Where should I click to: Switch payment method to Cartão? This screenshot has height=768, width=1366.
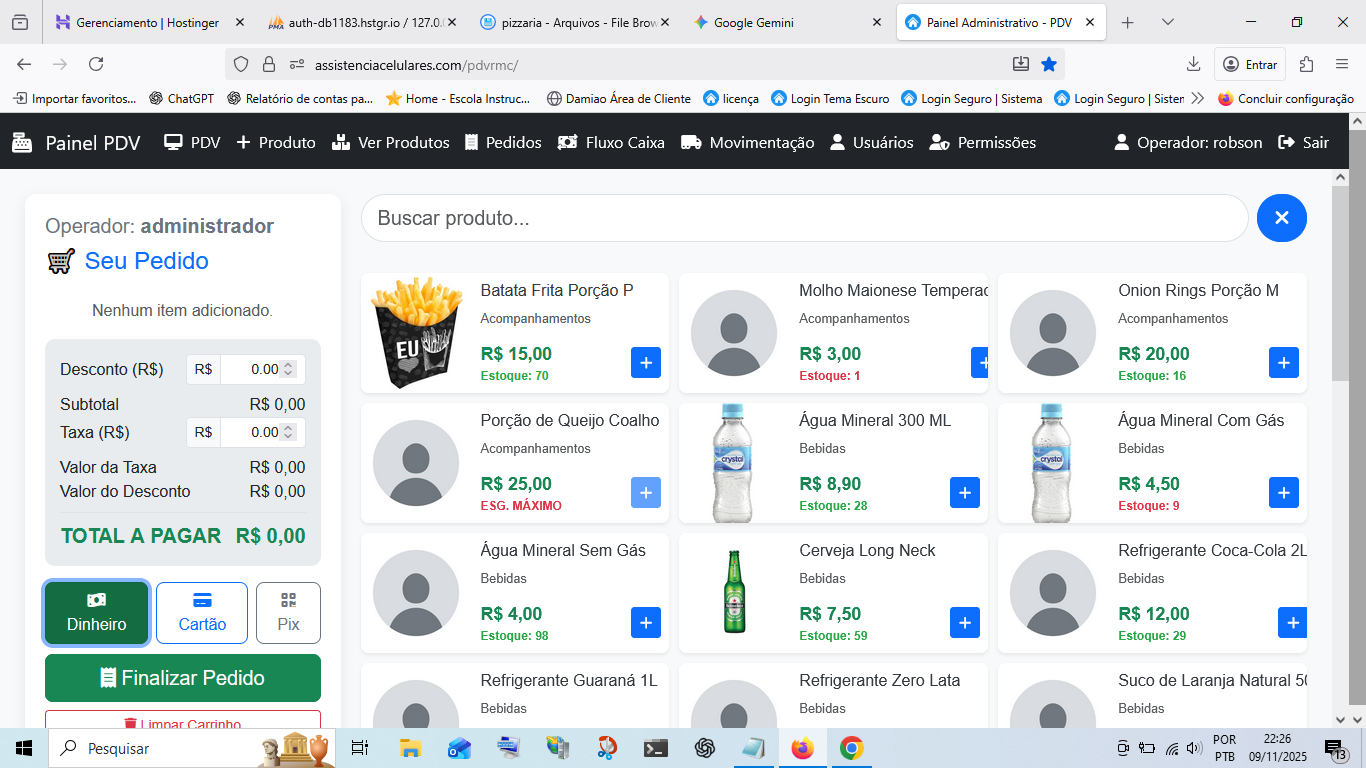click(x=201, y=612)
